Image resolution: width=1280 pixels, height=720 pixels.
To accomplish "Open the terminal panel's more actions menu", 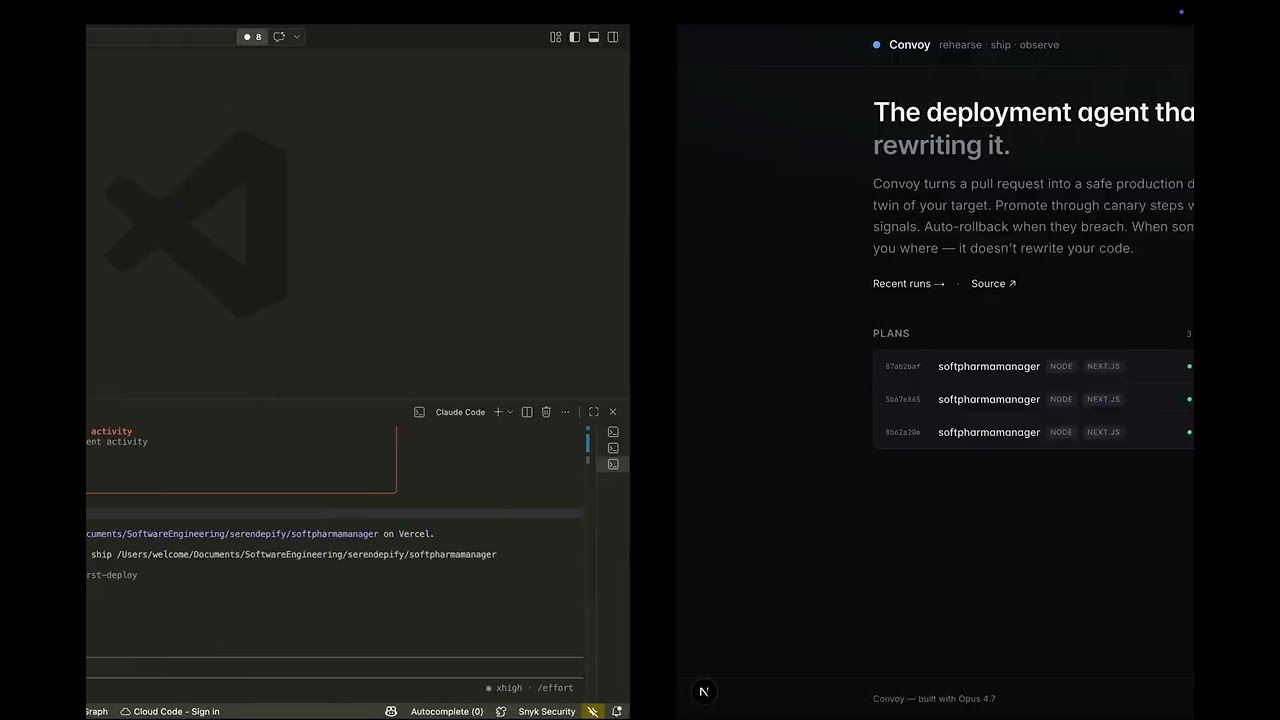I will click(565, 412).
